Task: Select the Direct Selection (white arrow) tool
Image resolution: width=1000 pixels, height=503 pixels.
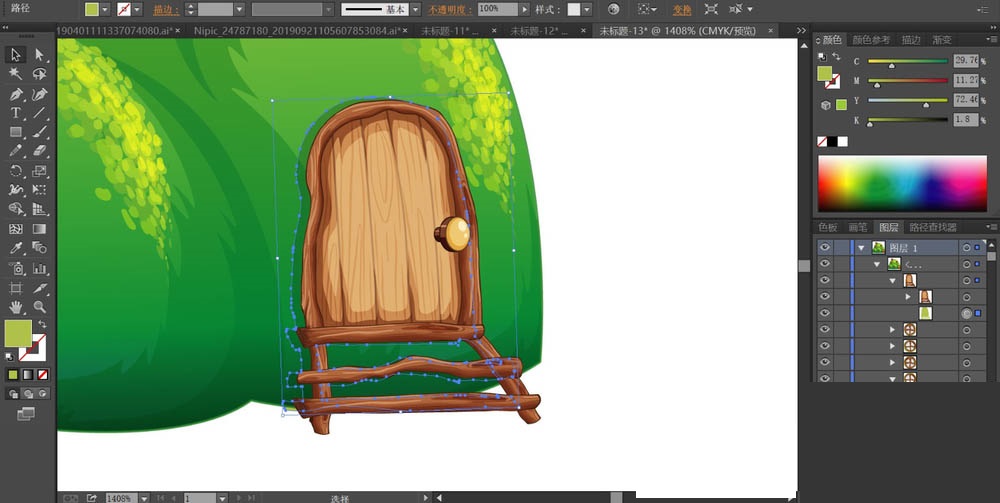Action: tap(40, 55)
